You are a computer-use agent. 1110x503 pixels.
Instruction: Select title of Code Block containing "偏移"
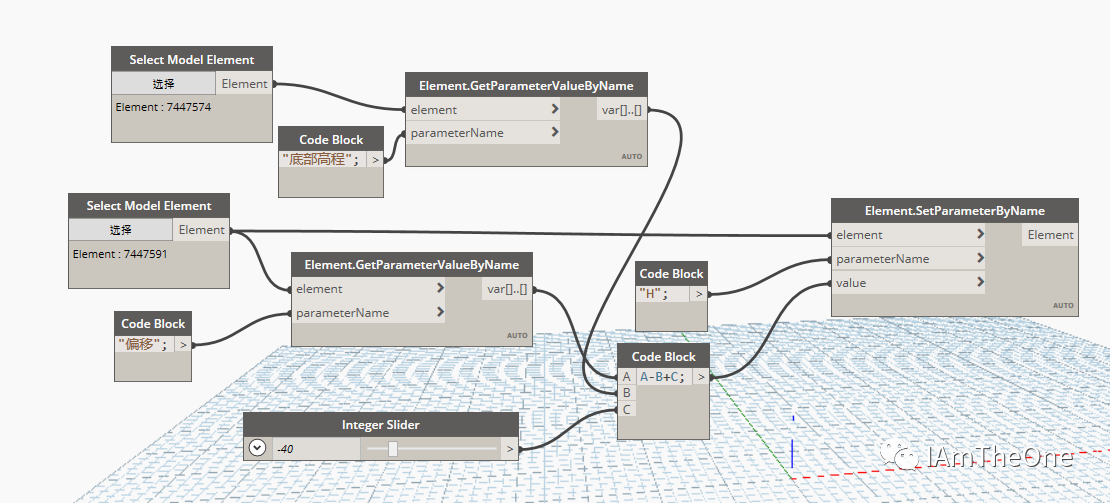coord(153,323)
